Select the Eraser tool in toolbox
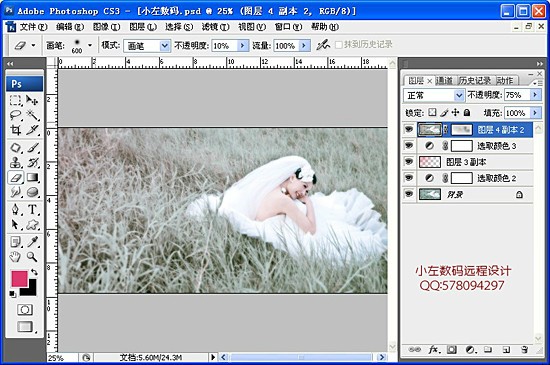The image size is (550, 365). 15,177
